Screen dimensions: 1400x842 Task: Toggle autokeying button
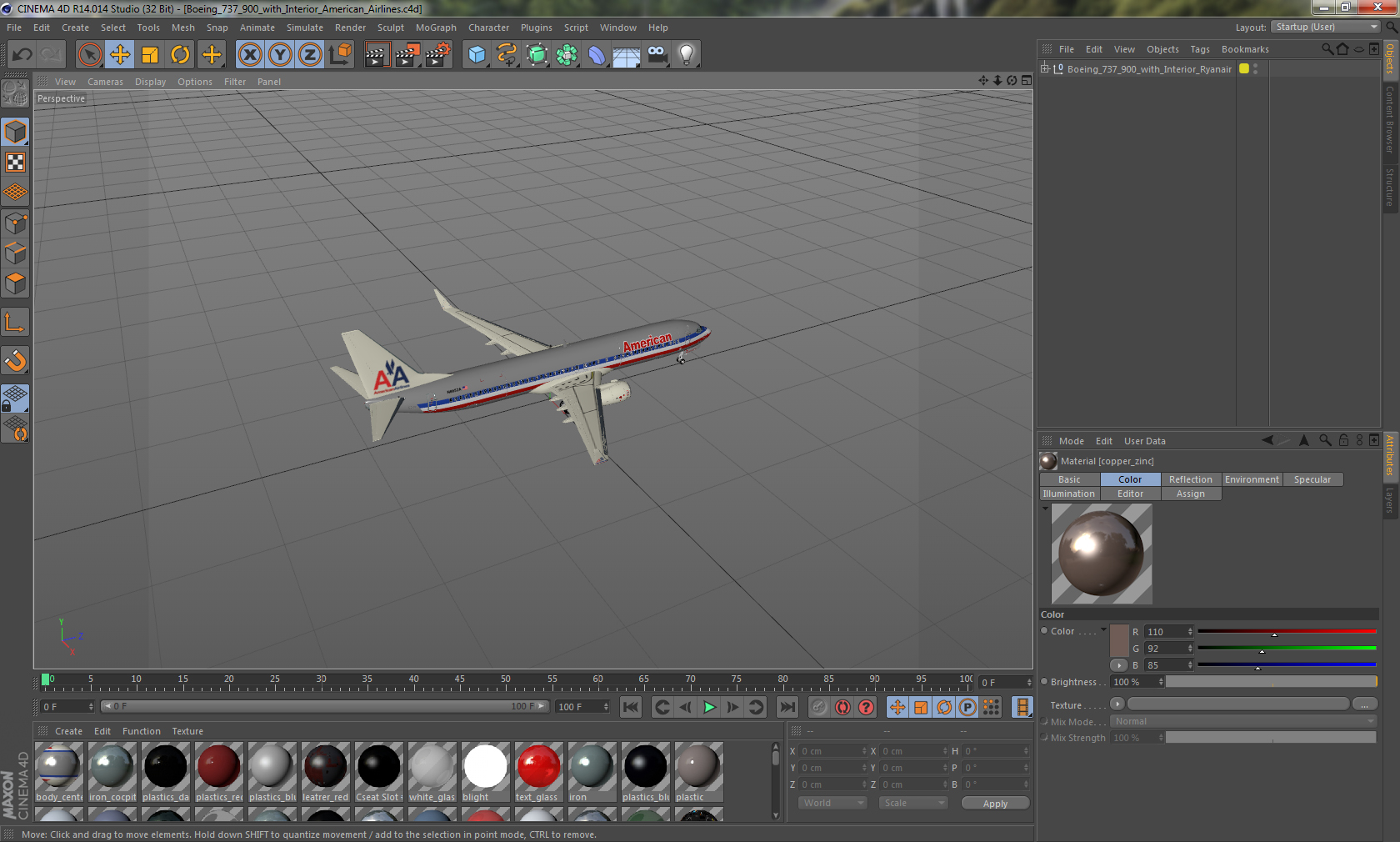(x=842, y=707)
